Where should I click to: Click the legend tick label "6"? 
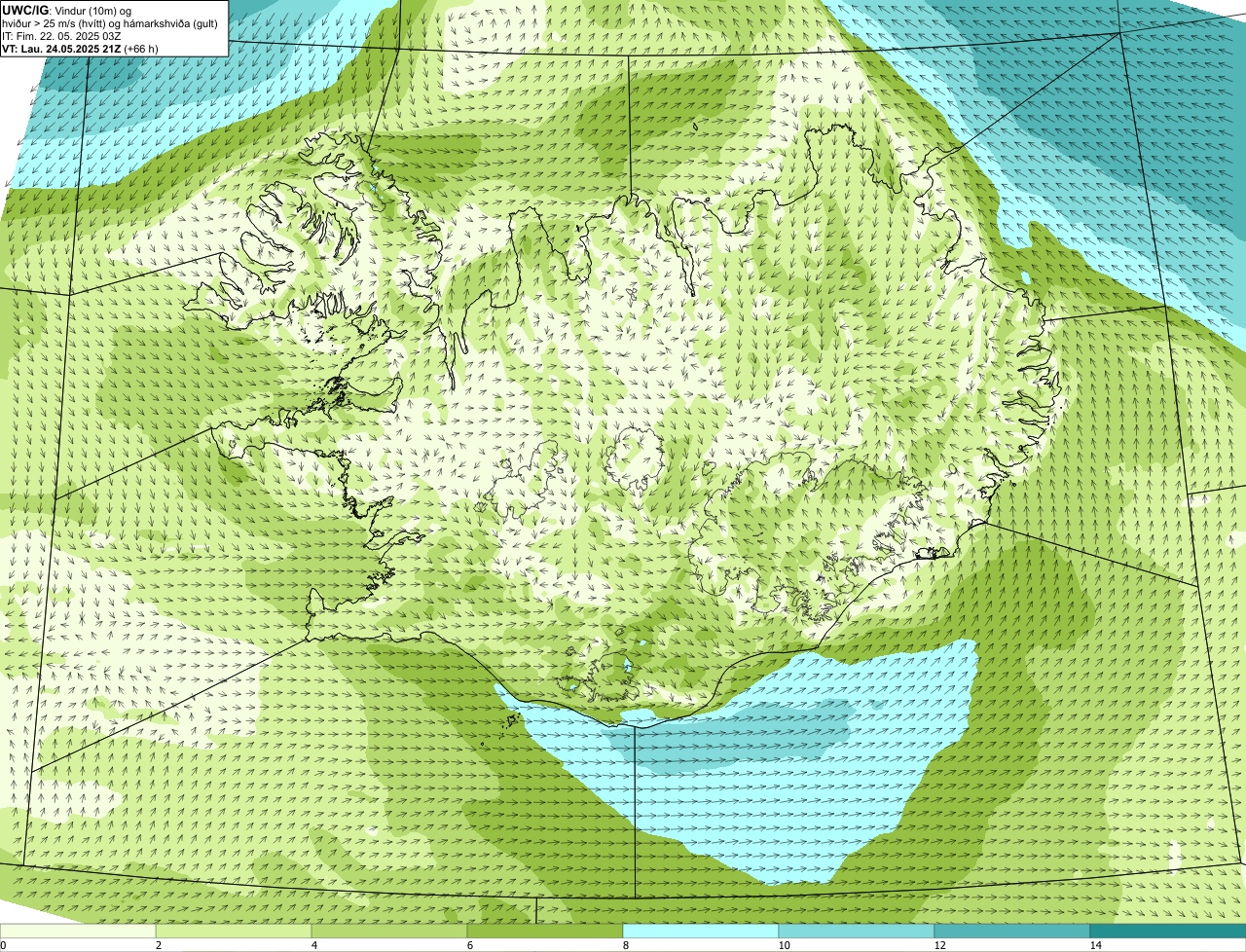(x=469, y=945)
